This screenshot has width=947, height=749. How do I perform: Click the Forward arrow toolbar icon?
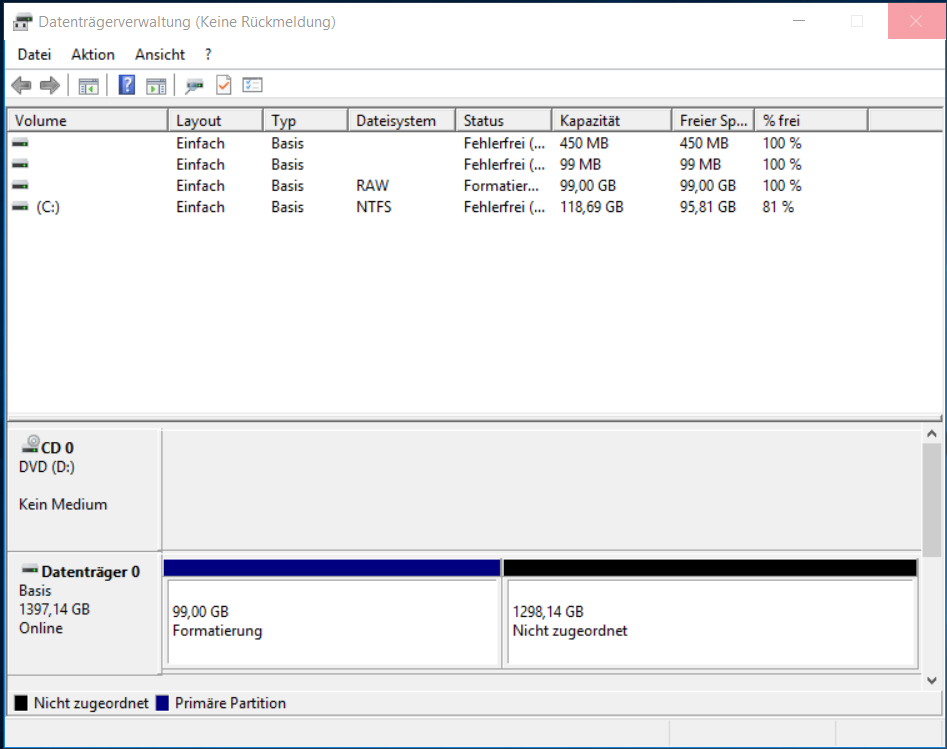point(50,85)
